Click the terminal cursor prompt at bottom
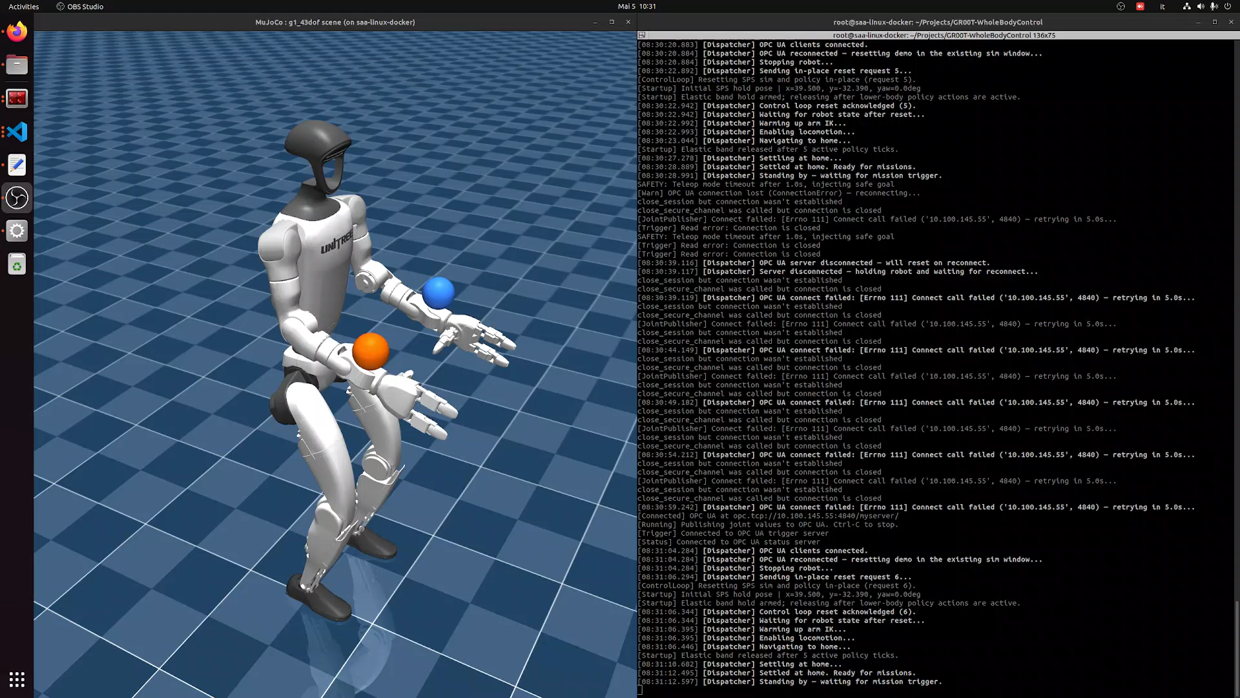Screen dimensions: 1240x698 640,691
